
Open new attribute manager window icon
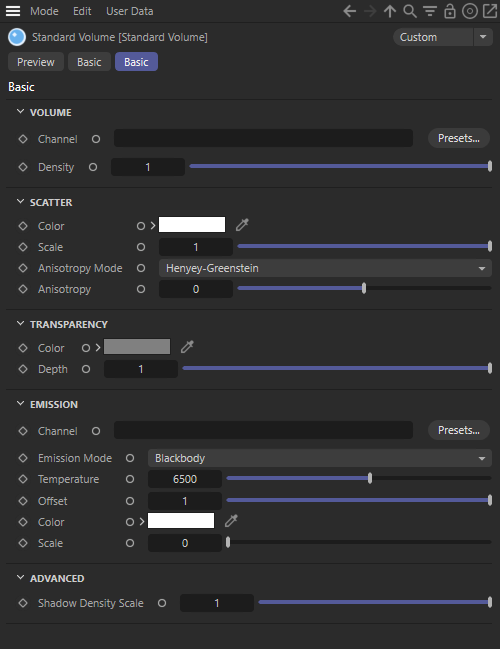tap(490, 11)
